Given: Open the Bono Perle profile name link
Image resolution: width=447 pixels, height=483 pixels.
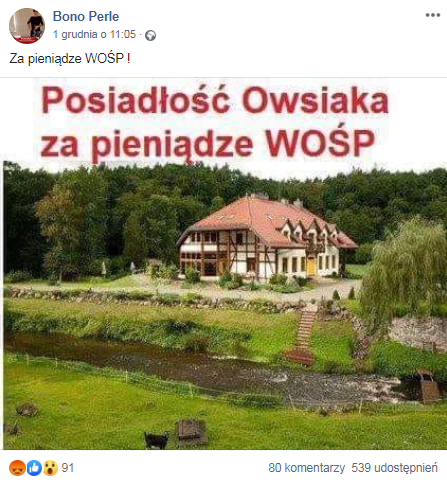Looking at the screenshot, I should tap(86, 16).
